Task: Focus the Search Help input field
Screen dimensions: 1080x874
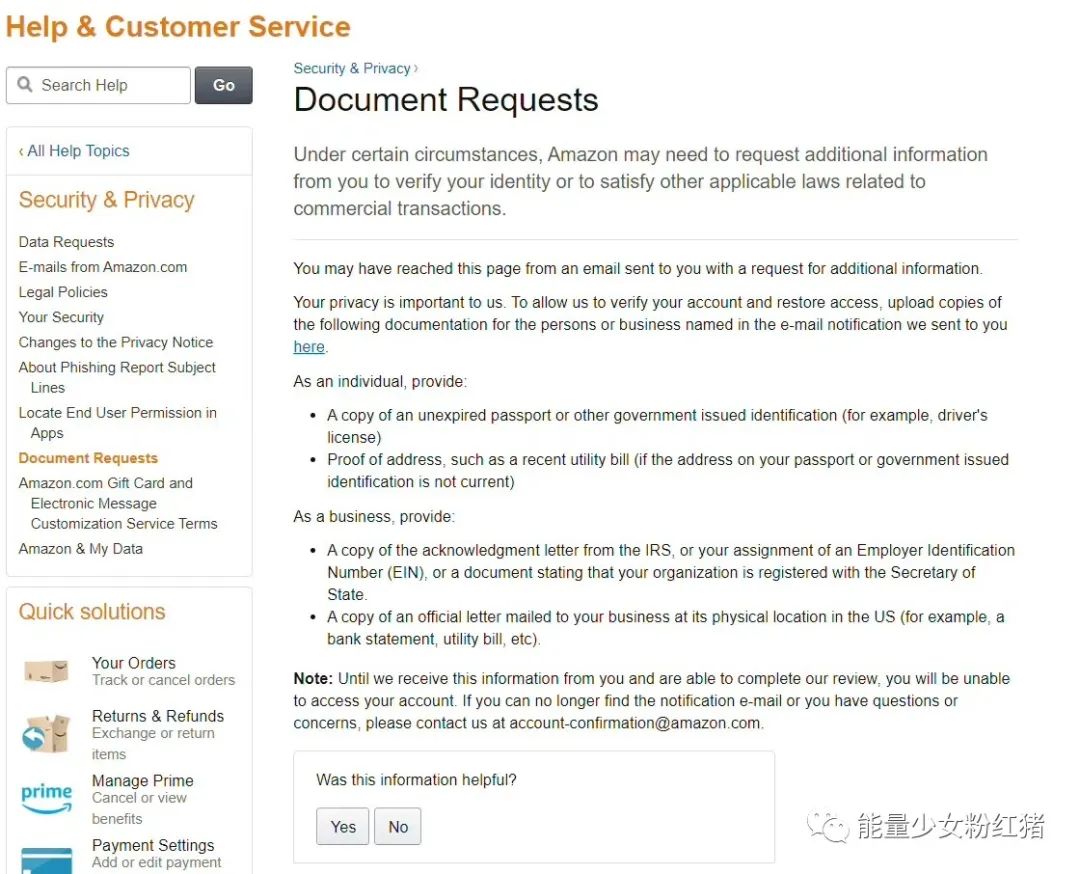Action: [x=98, y=85]
